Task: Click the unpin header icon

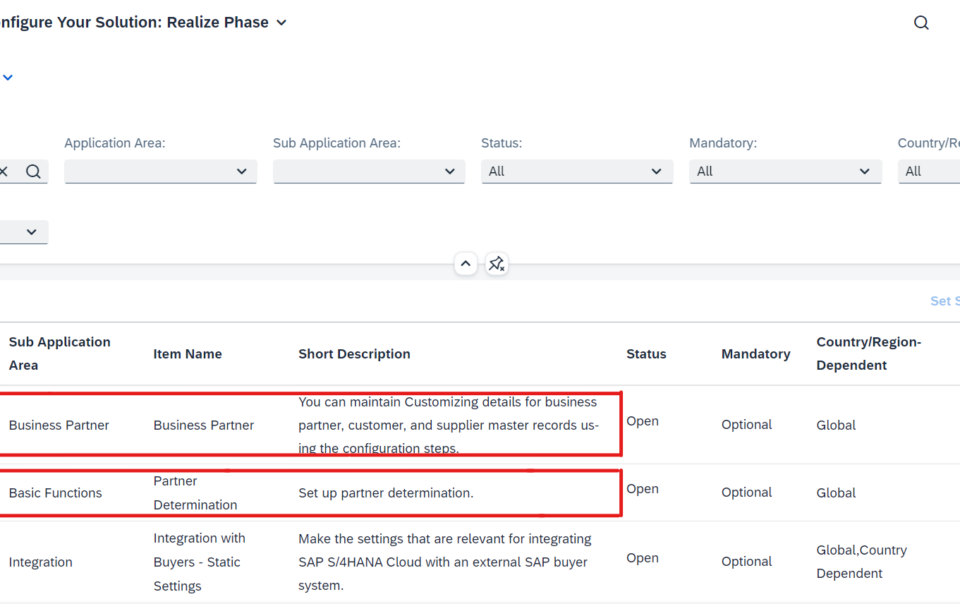Action: [x=497, y=264]
